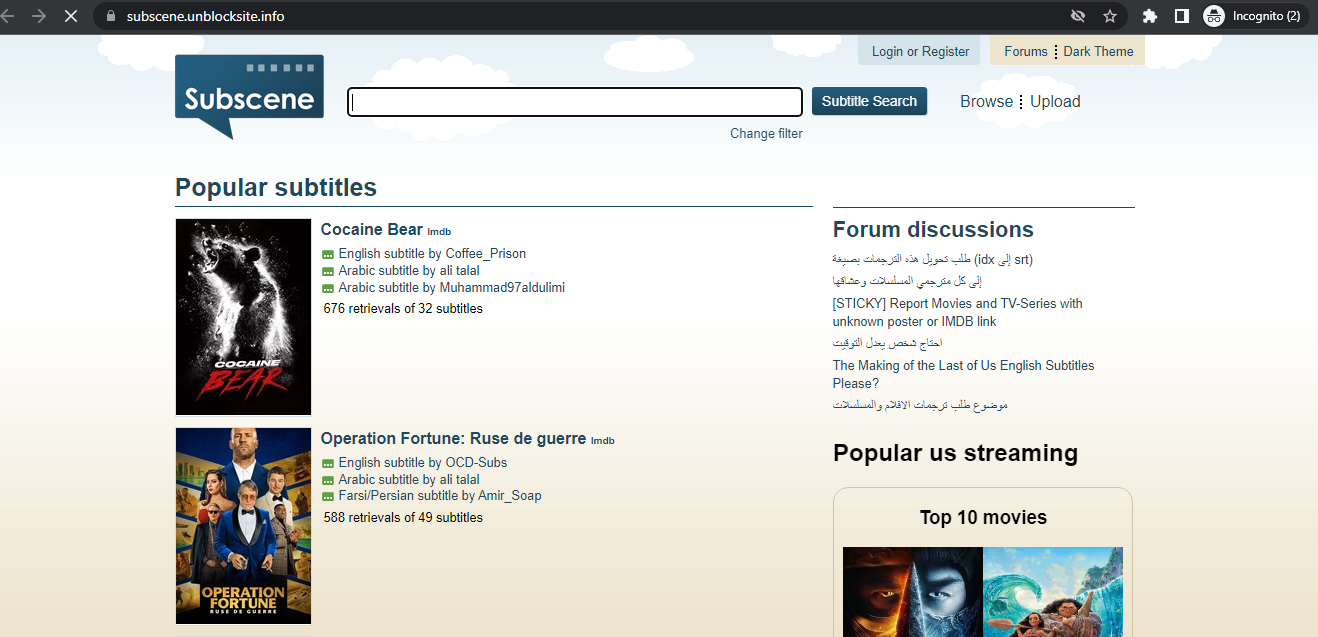This screenshot has width=1318, height=637.
Task: Open the Operation Fortune title link
Action: click(x=453, y=438)
